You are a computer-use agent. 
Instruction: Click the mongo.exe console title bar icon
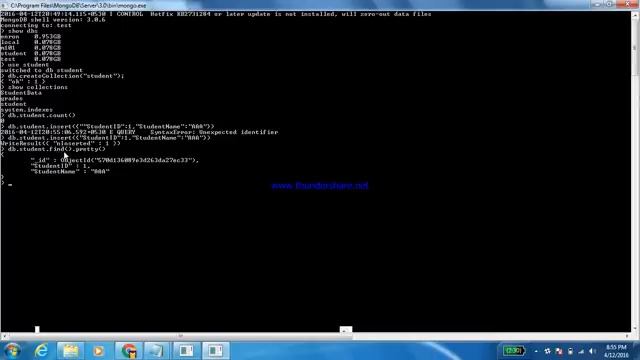pos(4,5)
